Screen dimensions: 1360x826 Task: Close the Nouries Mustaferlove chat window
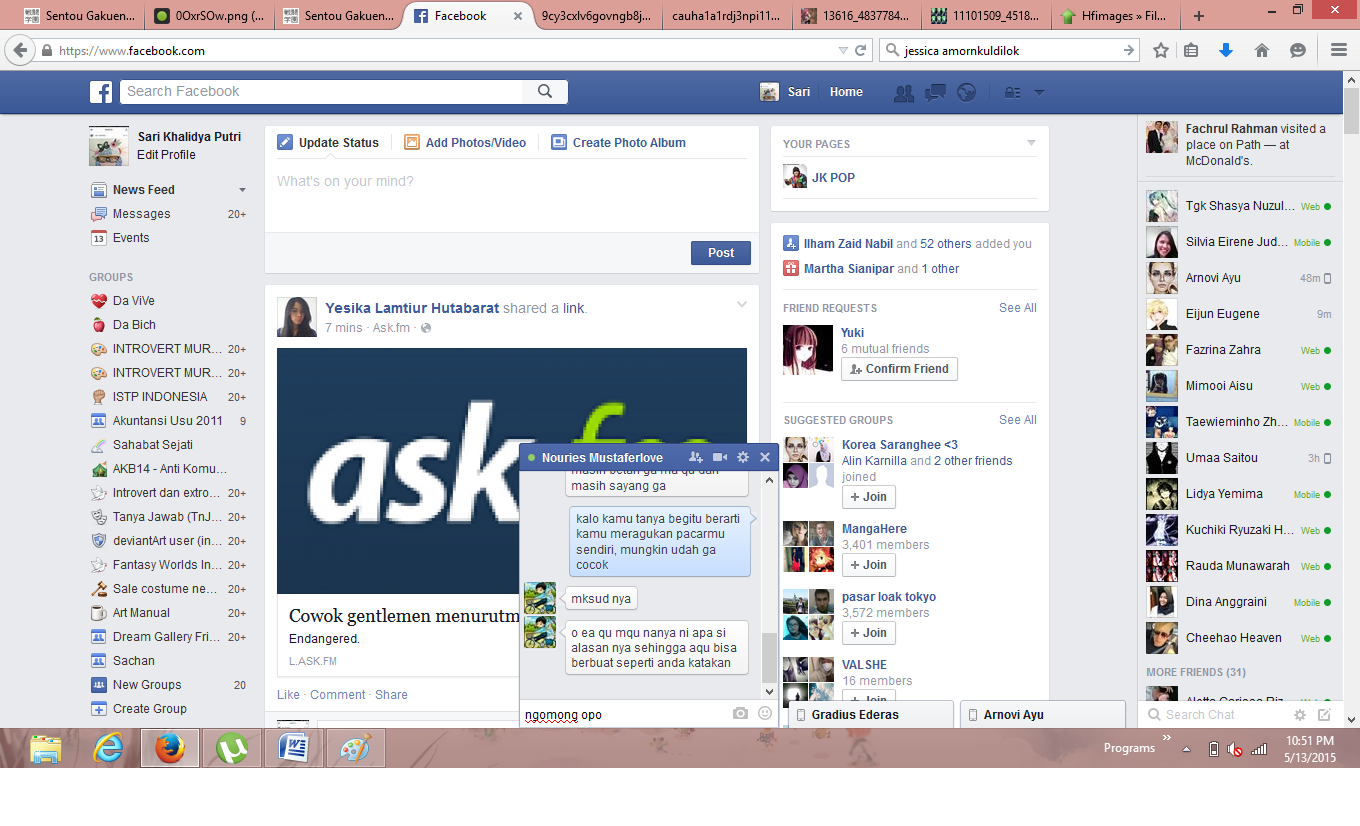765,457
